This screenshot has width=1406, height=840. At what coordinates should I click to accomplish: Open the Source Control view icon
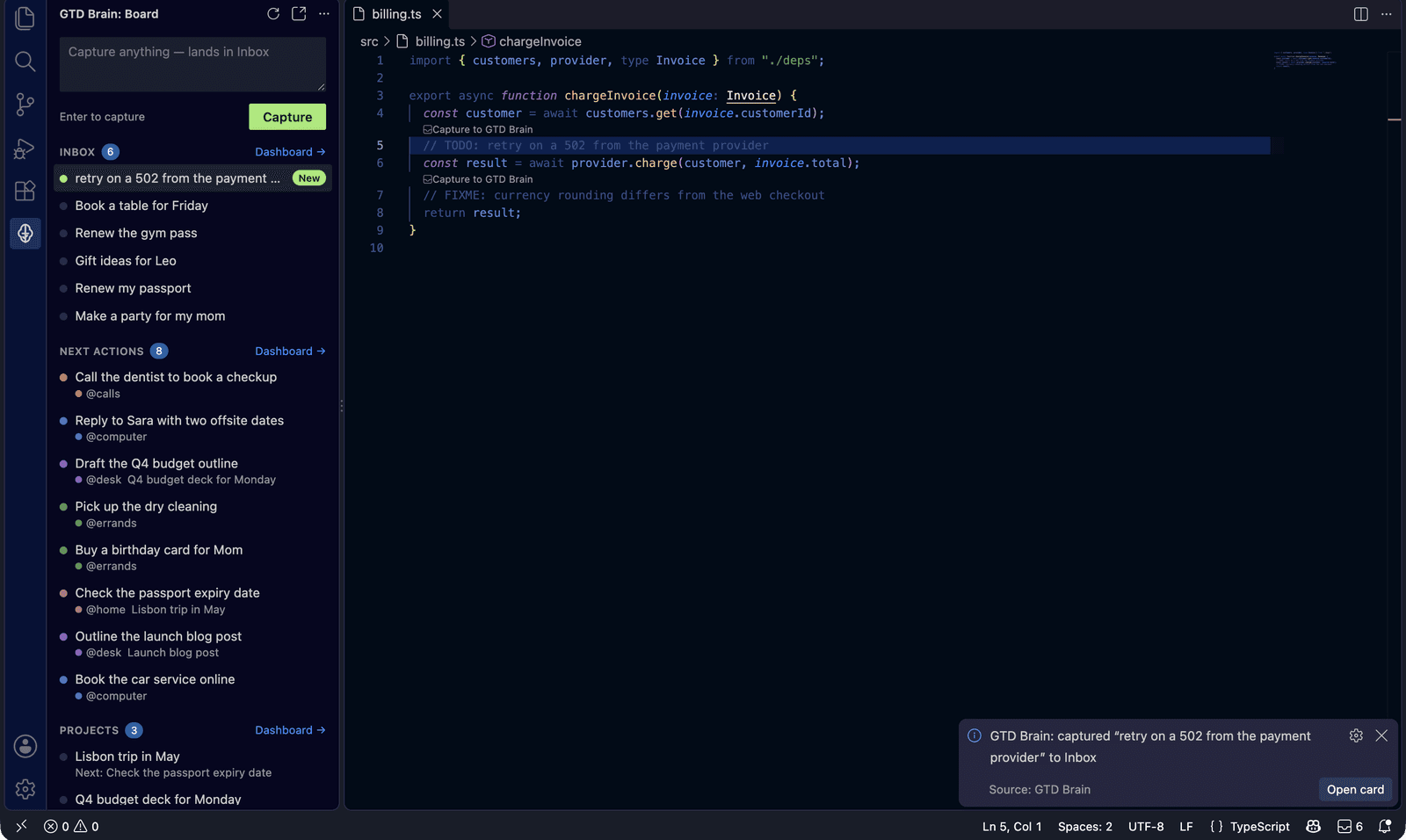pyautogui.click(x=25, y=105)
